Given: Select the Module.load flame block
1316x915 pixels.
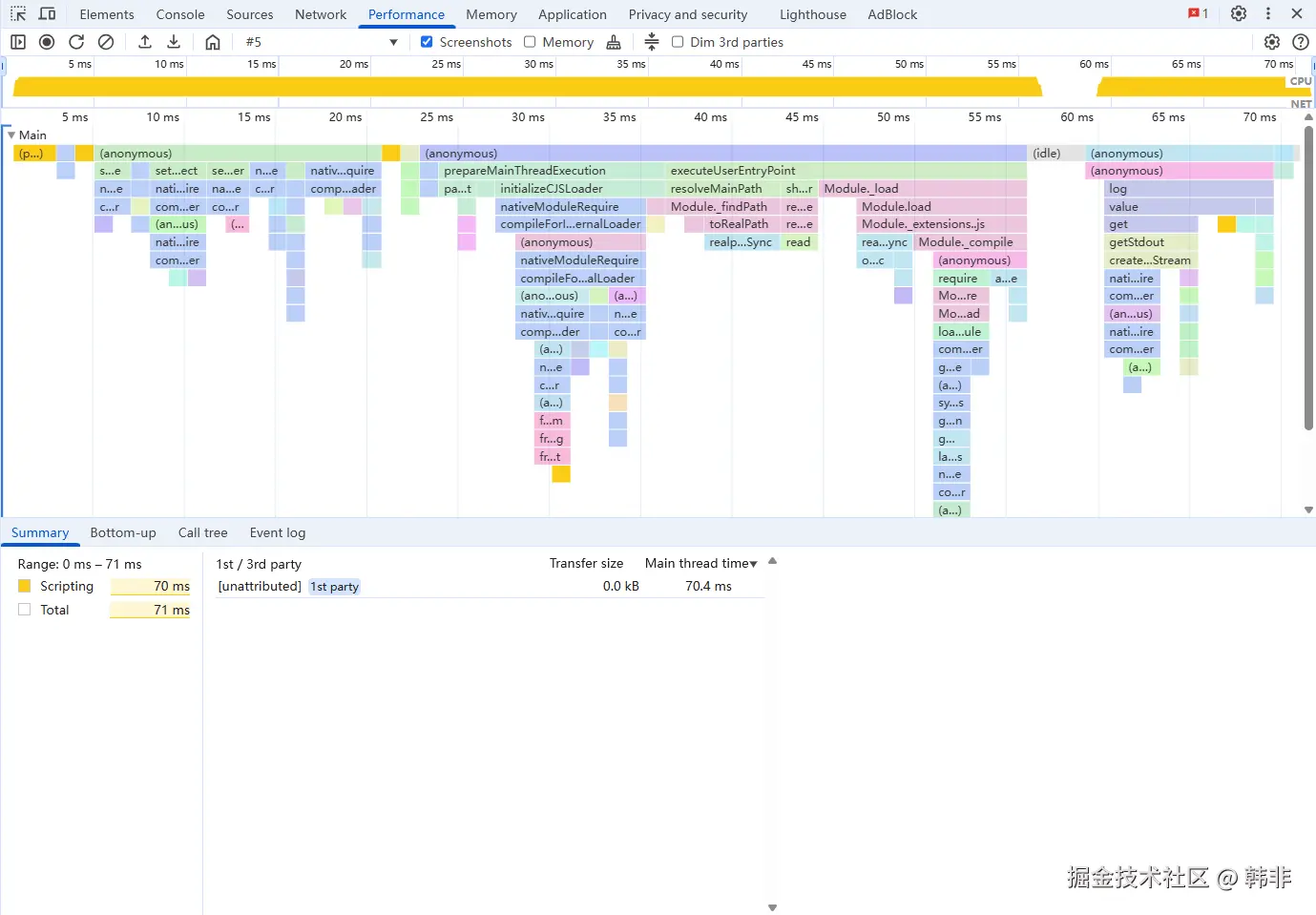Looking at the screenshot, I should click(x=942, y=207).
